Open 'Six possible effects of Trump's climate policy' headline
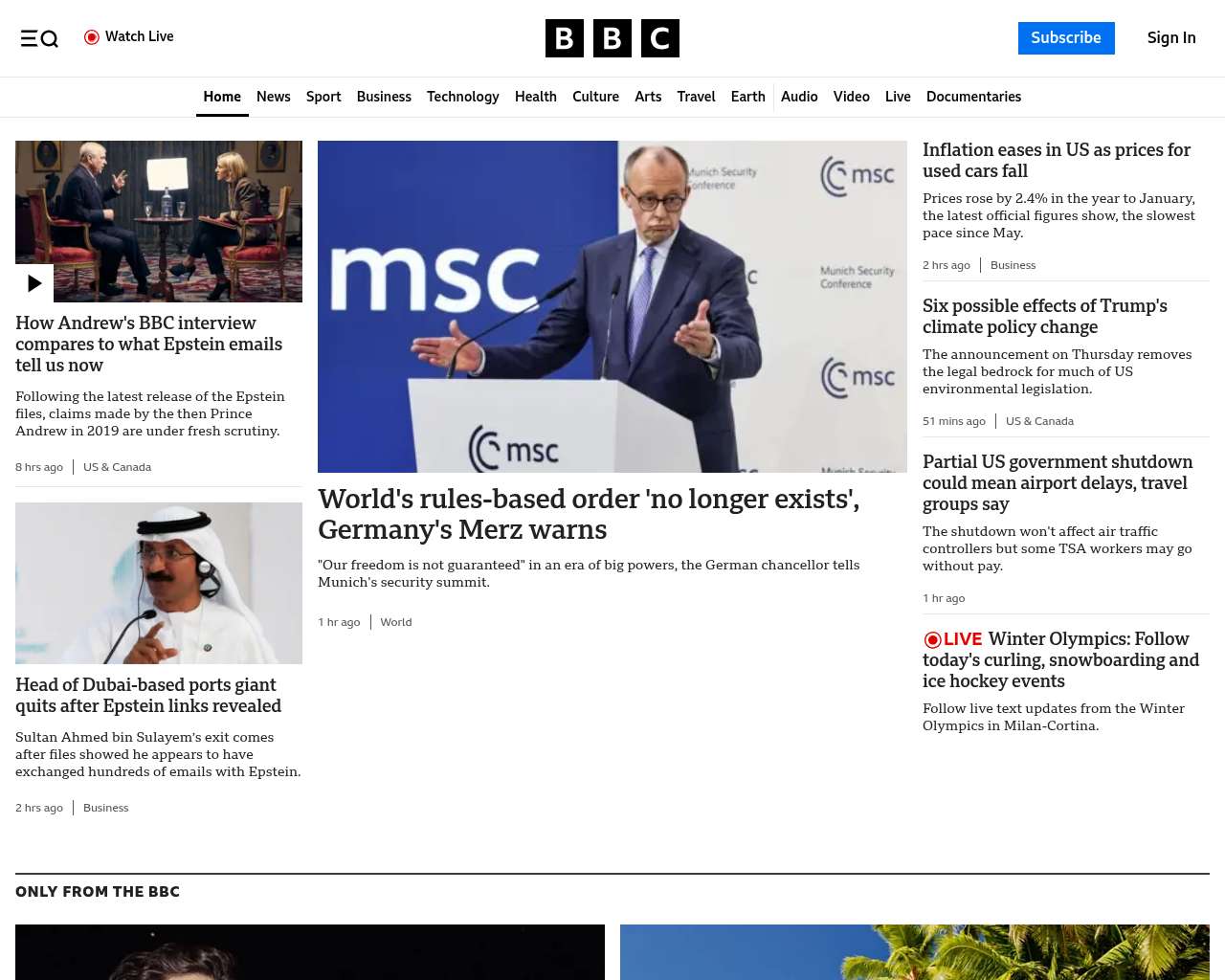Screen dimensions: 1225x980 [x=1045, y=316]
